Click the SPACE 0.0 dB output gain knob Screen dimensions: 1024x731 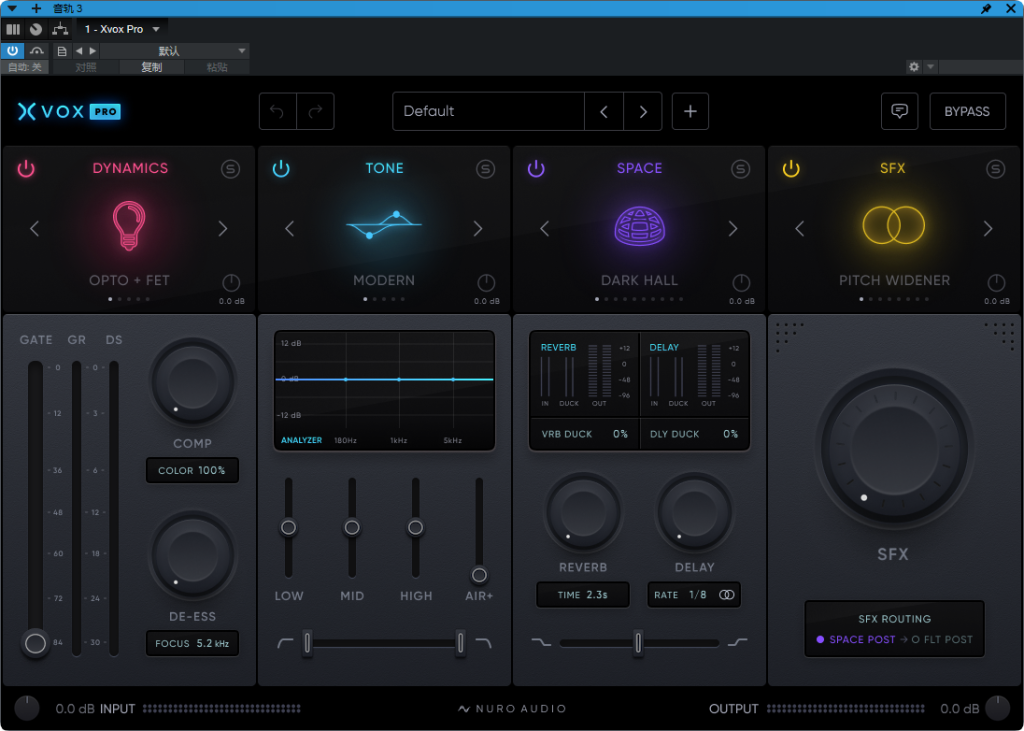[x=741, y=283]
